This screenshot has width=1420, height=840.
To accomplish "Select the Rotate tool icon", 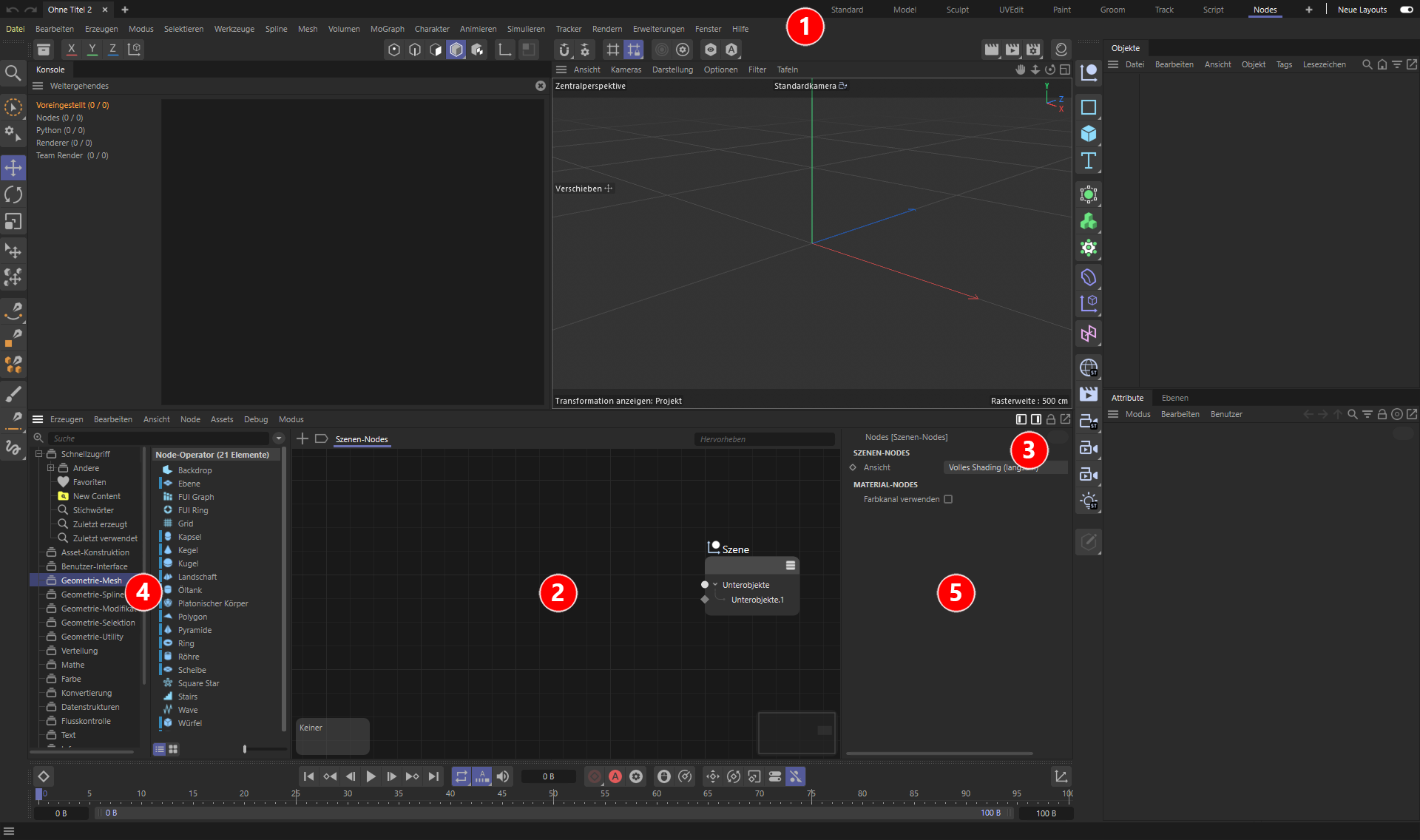I will [13, 194].
